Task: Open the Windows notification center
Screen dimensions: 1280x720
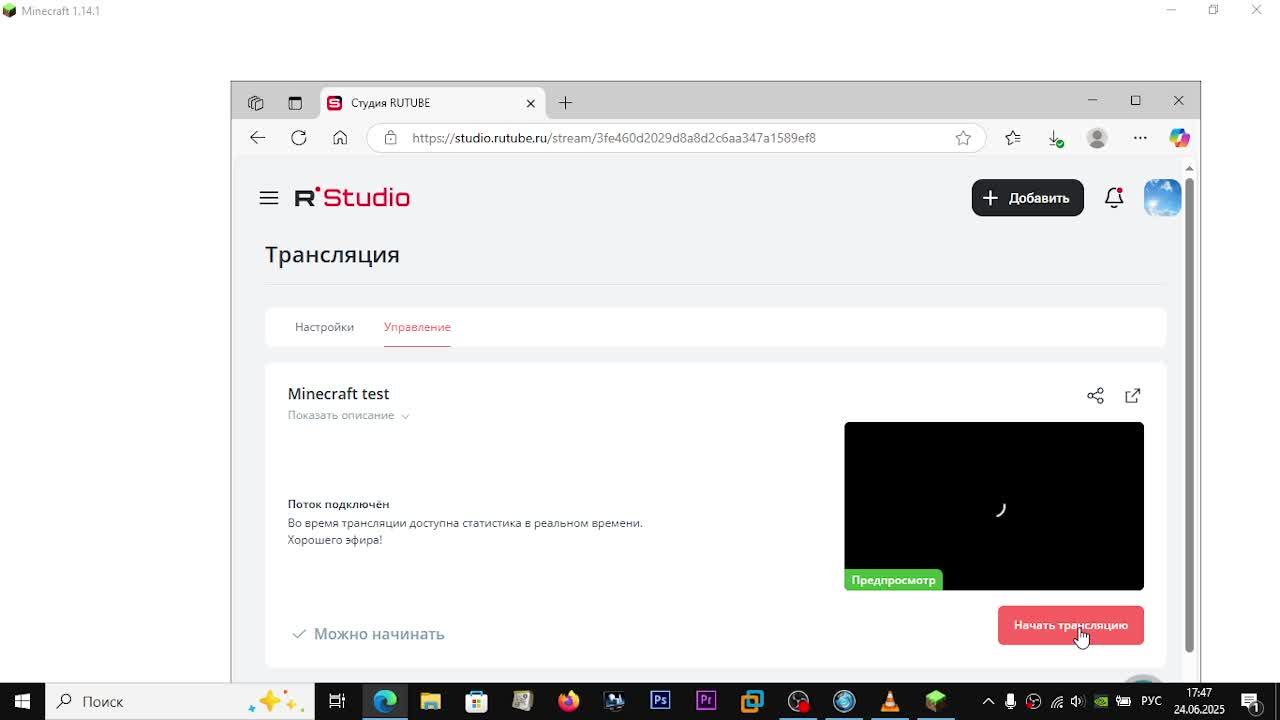Action: pyautogui.click(x=1250, y=701)
